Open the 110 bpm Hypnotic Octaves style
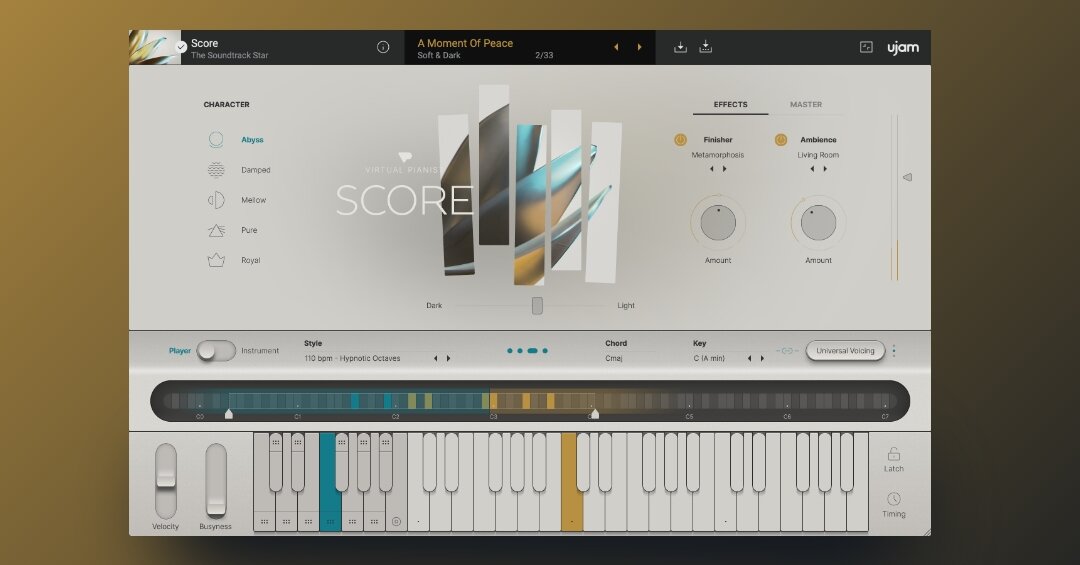Screen dimensions: 1080x565 (x=352, y=358)
